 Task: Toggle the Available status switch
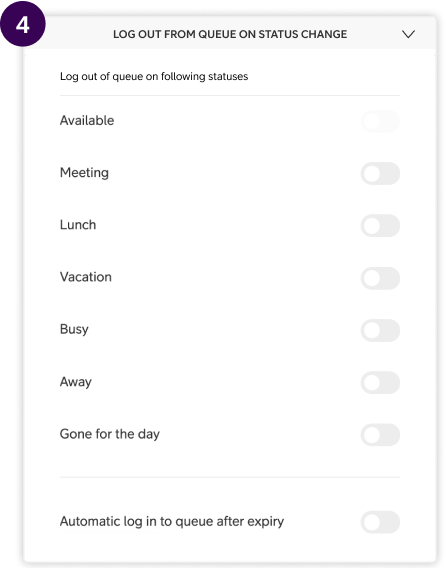pyautogui.click(x=380, y=121)
